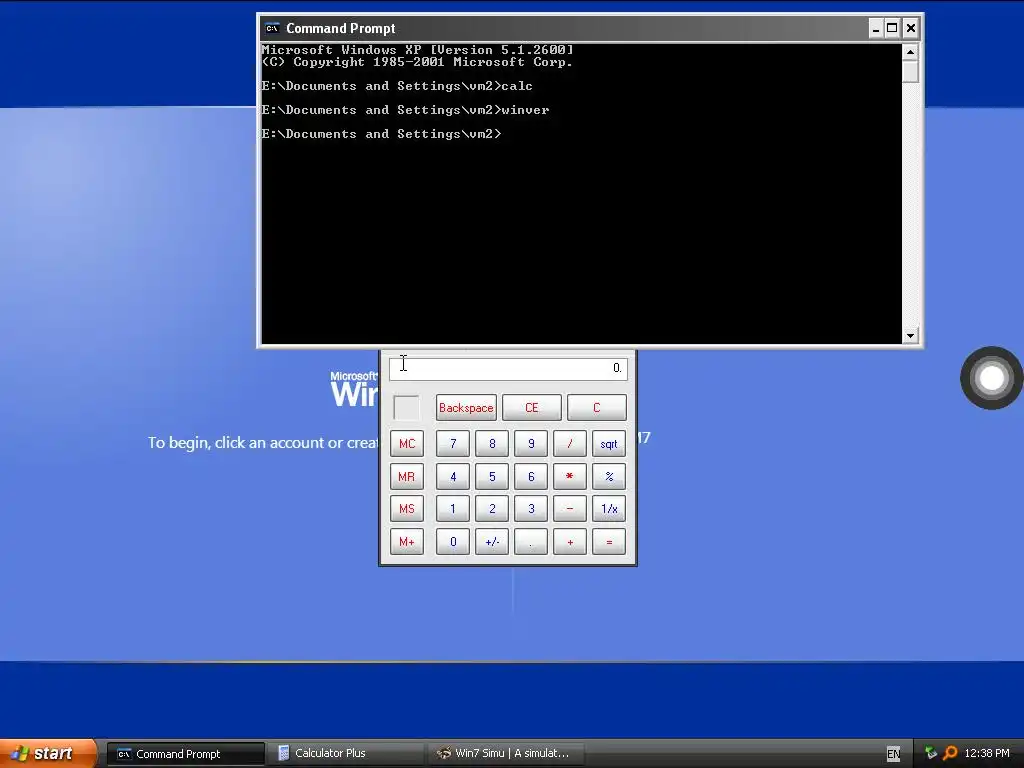Click the sqrt button

tap(609, 443)
